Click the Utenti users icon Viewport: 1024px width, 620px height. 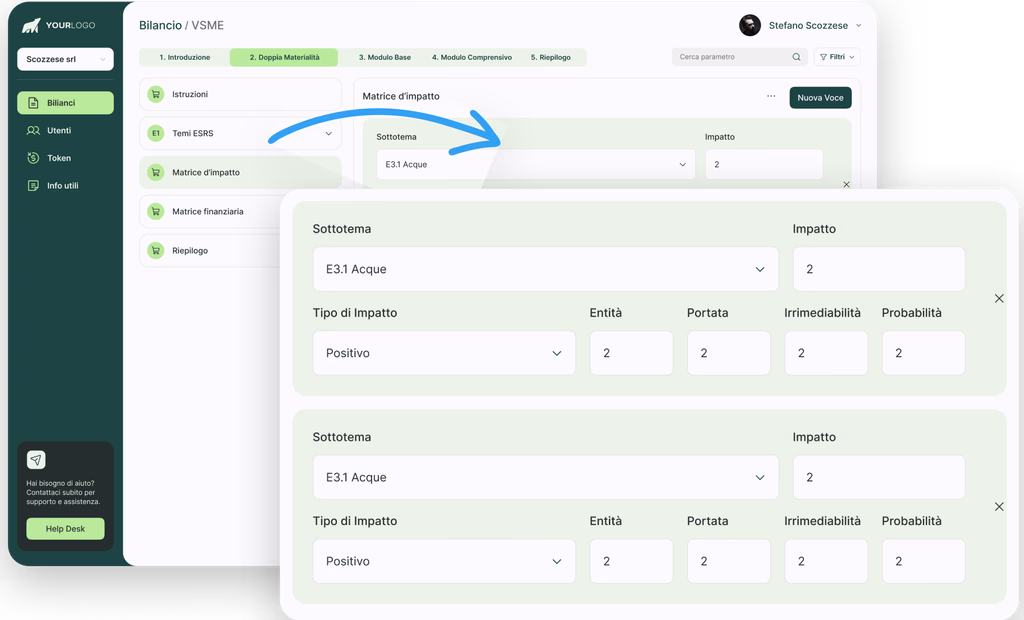33,130
